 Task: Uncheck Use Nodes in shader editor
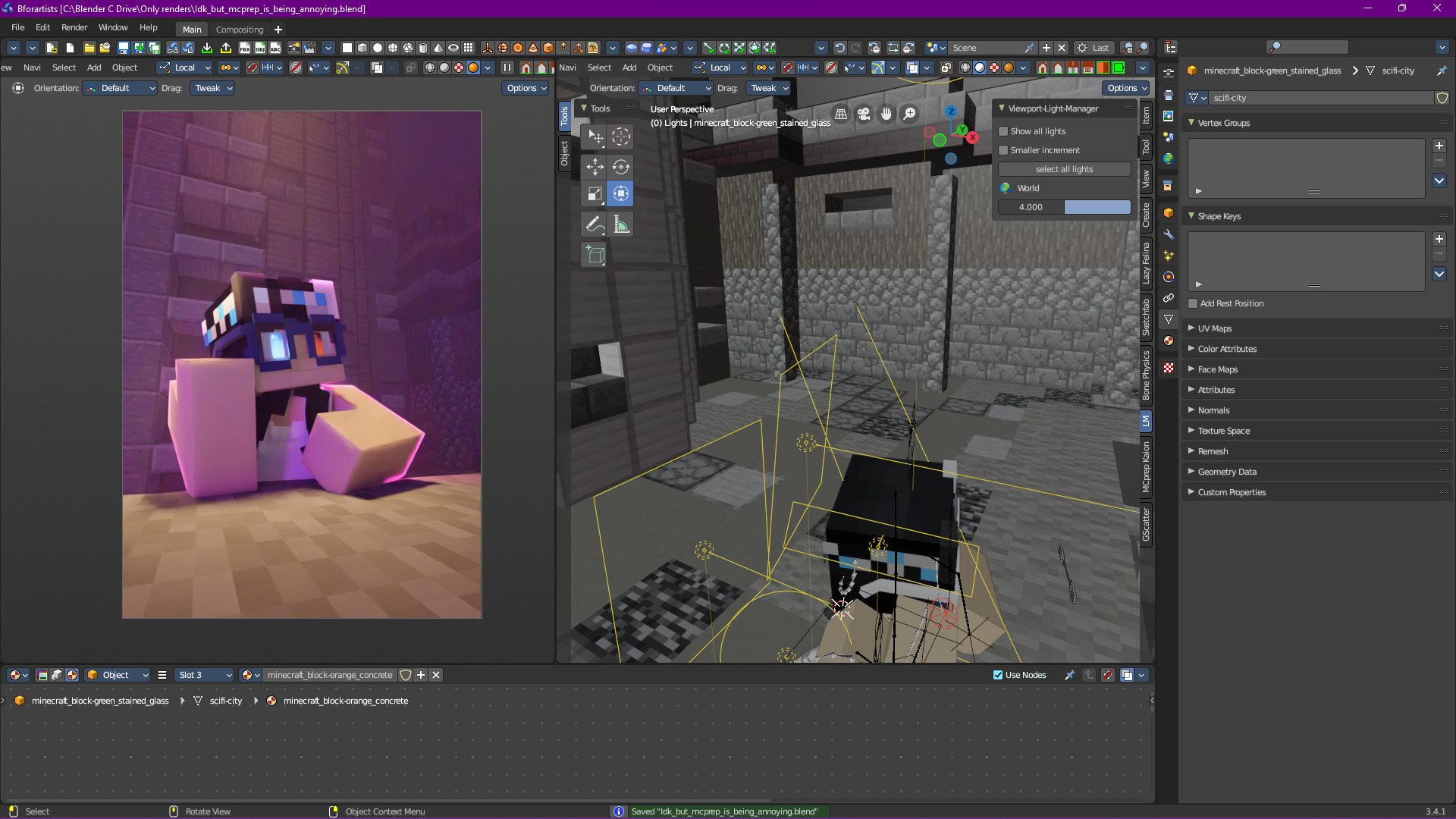tap(998, 675)
